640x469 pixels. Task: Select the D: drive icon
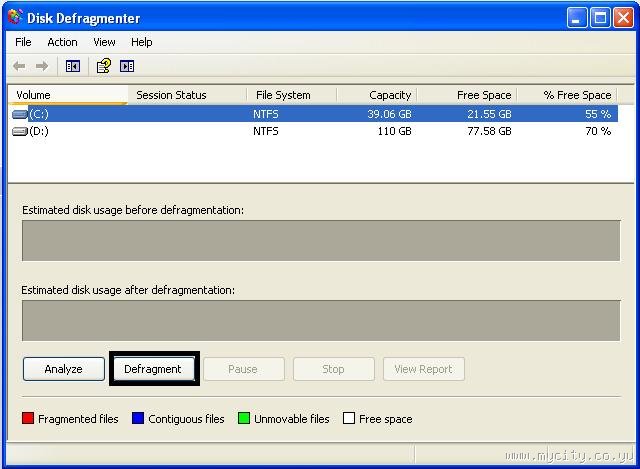pyautogui.click(x=20, y=131)
